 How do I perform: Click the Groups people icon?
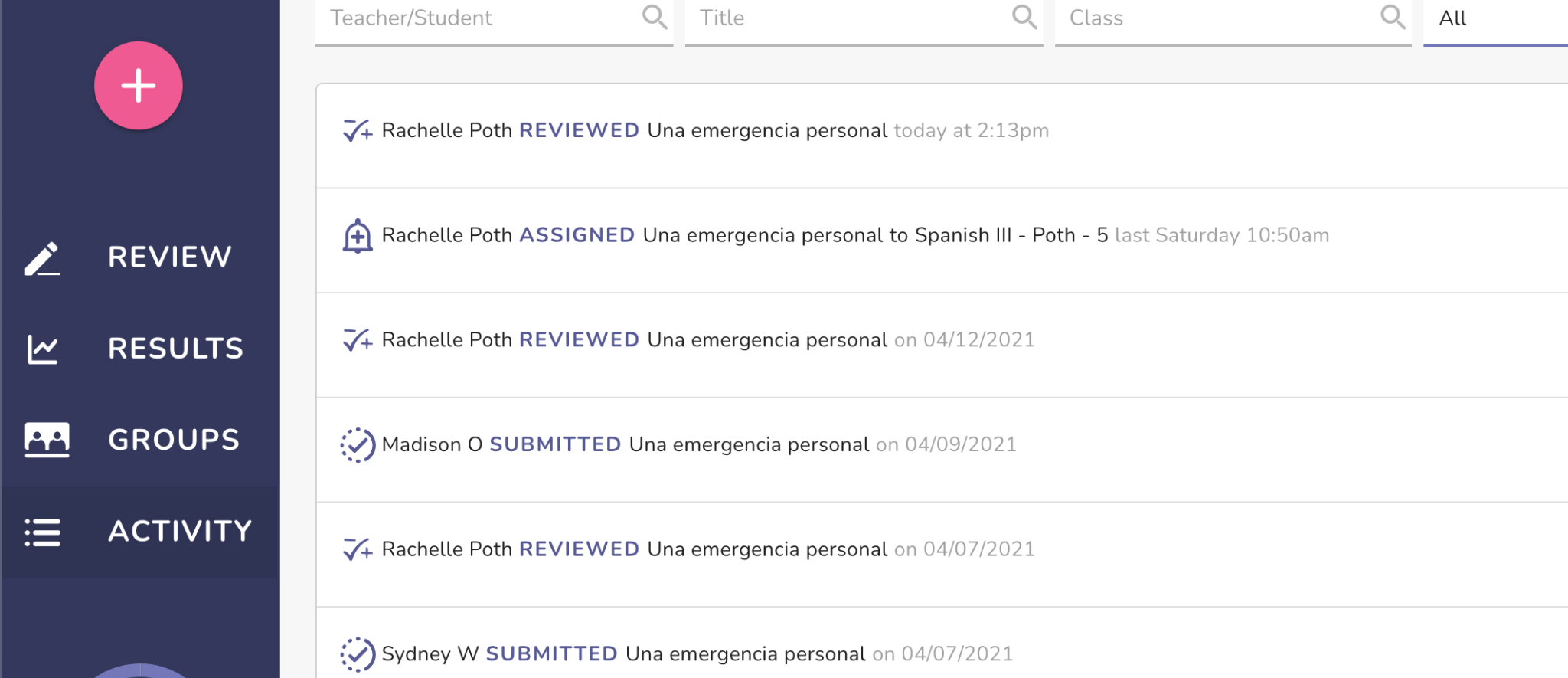(x=47, y=440)
